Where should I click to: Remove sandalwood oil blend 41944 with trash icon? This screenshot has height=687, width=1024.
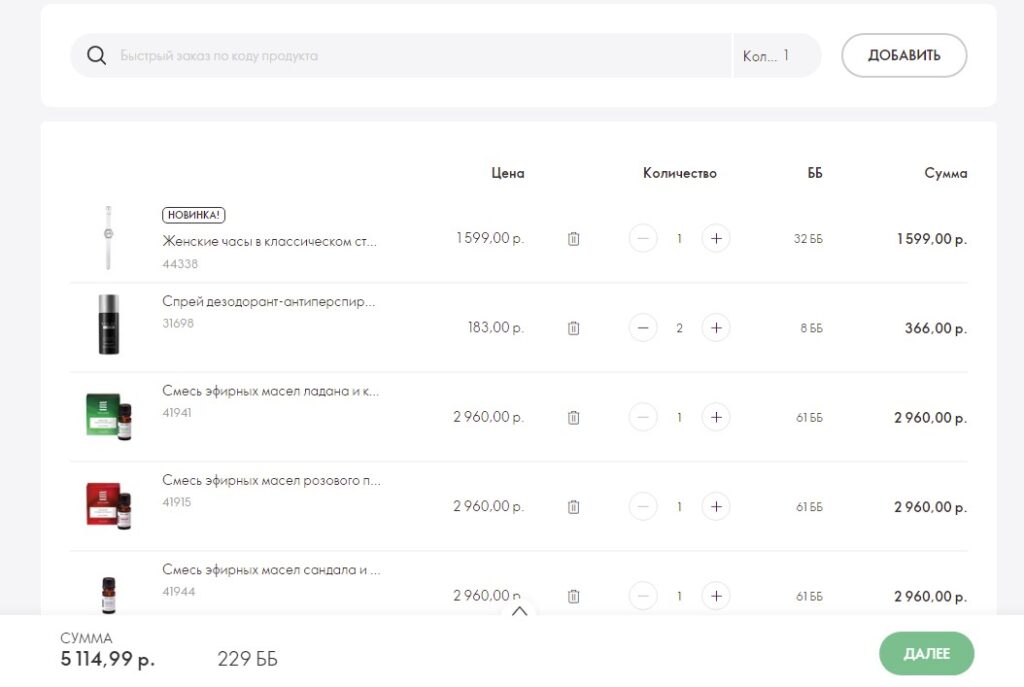pos(573,596)
